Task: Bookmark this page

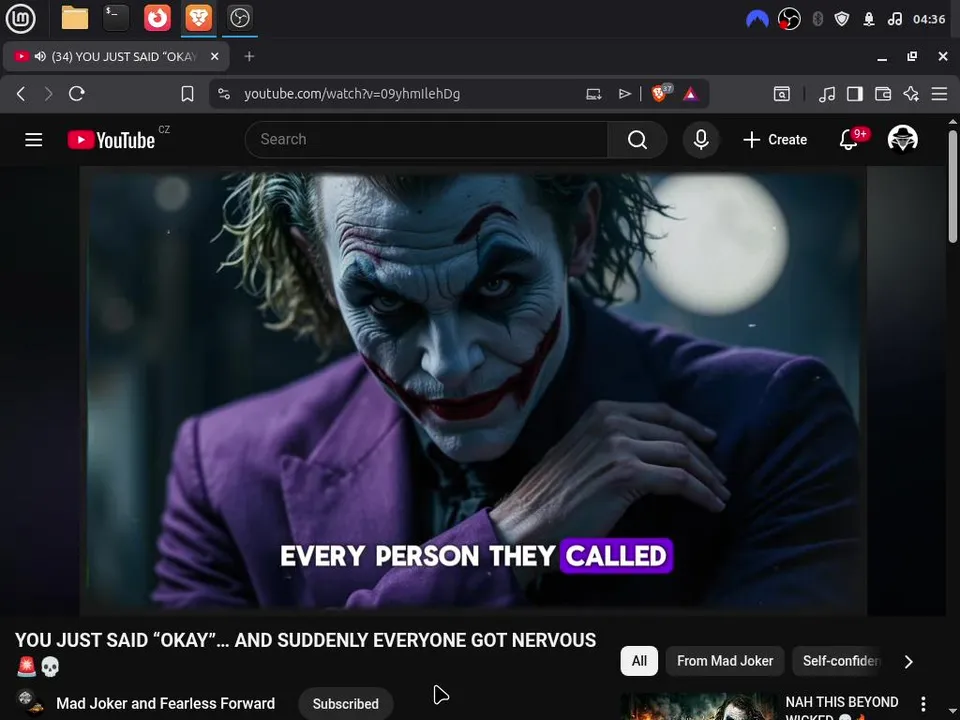Action: click(x=187, y=94)
